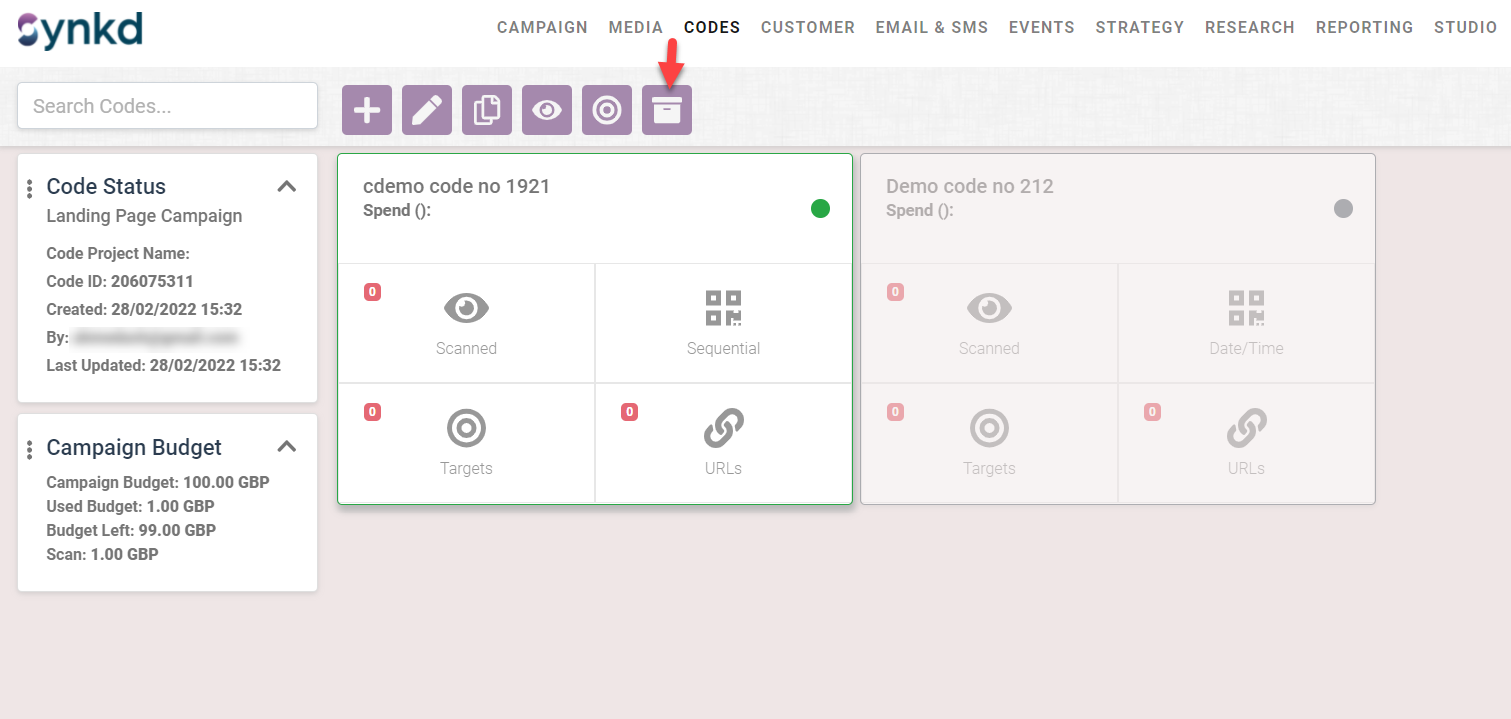
Task: Open the Campaign menu item
Action: coord(542,27)
